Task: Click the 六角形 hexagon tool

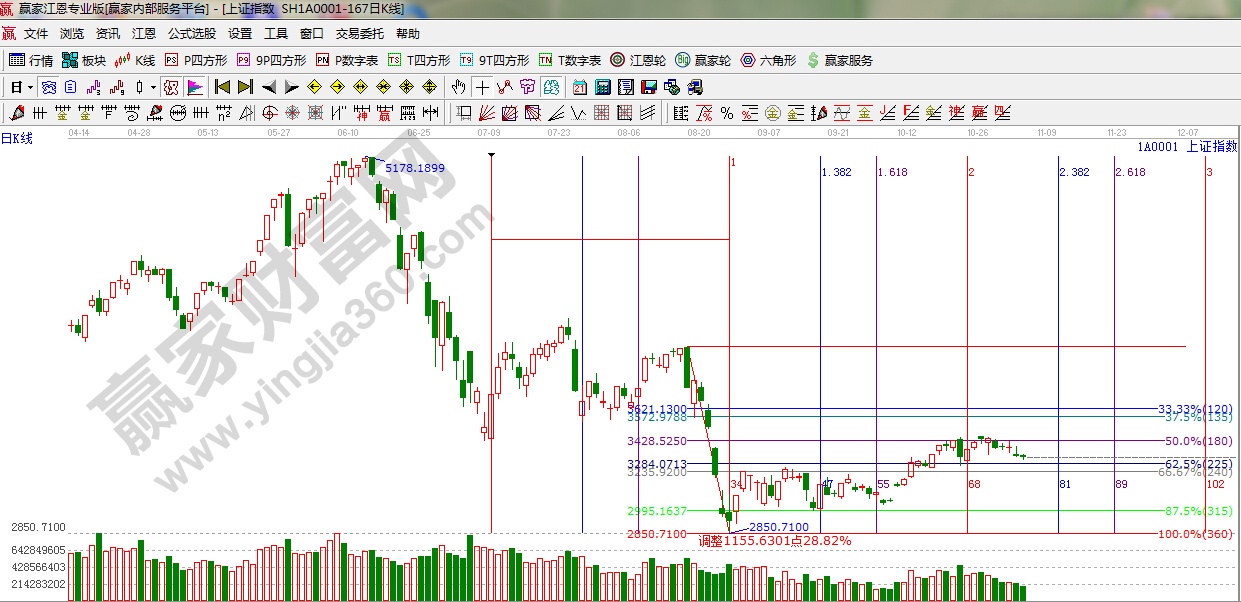Action: coord(768,60)
